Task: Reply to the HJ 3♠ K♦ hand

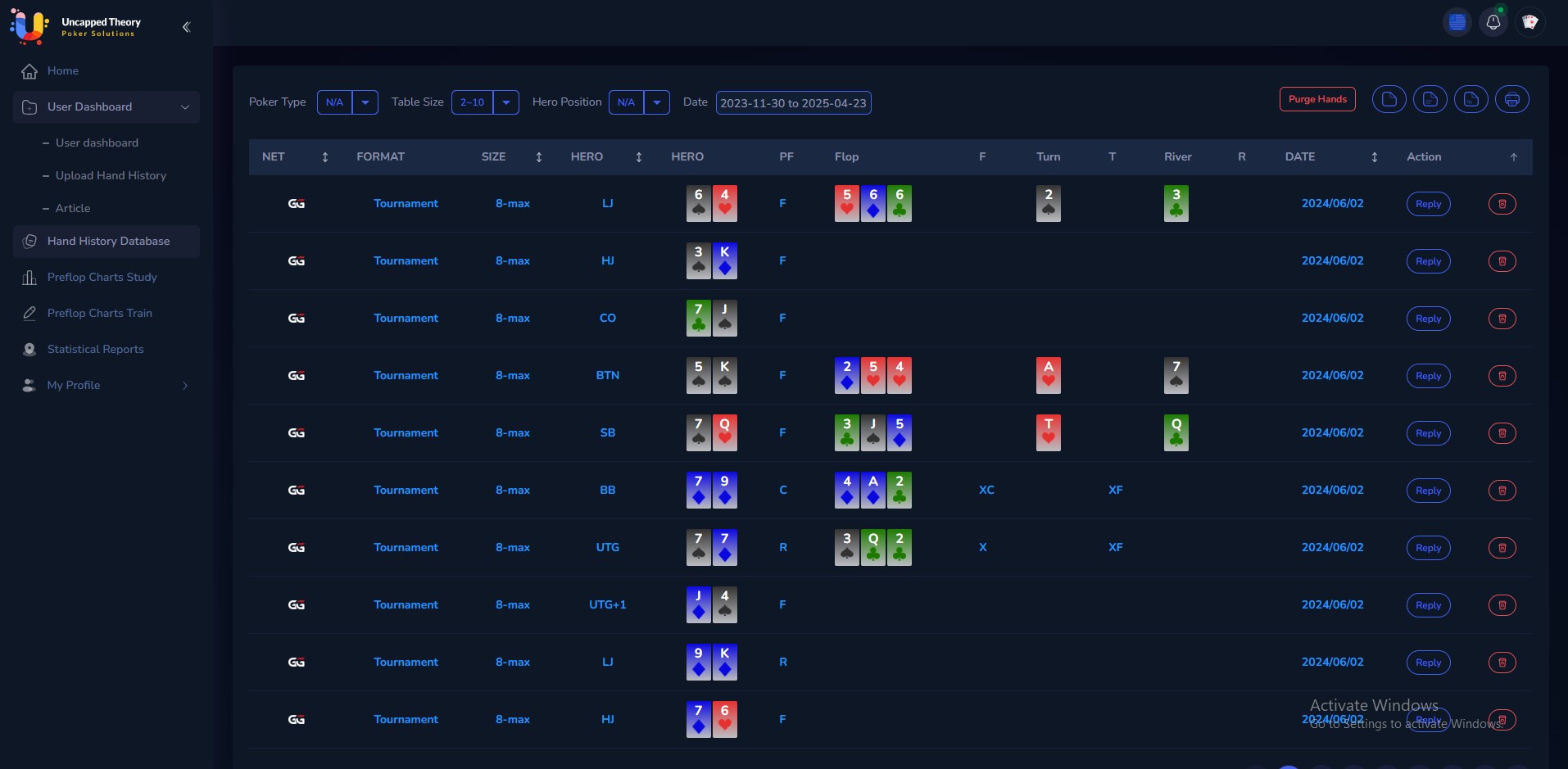Action: (x=1428, y=261)
